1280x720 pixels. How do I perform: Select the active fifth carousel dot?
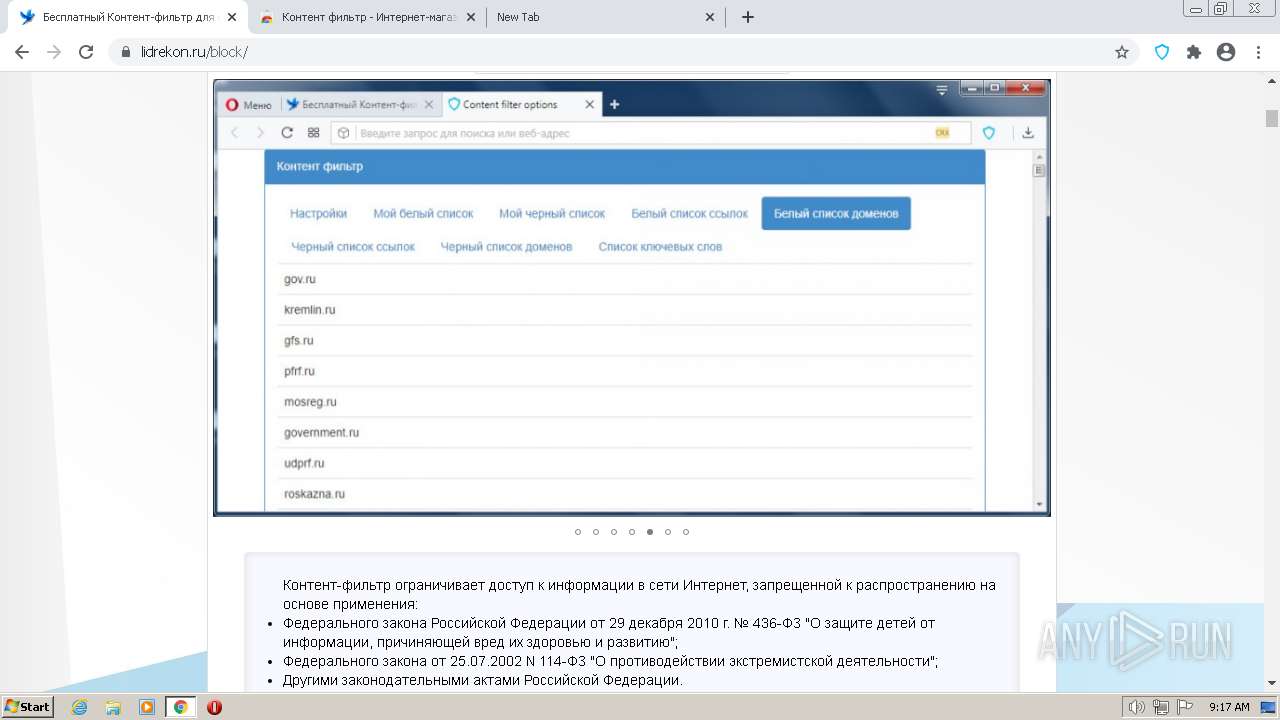[x=650, y=532]
